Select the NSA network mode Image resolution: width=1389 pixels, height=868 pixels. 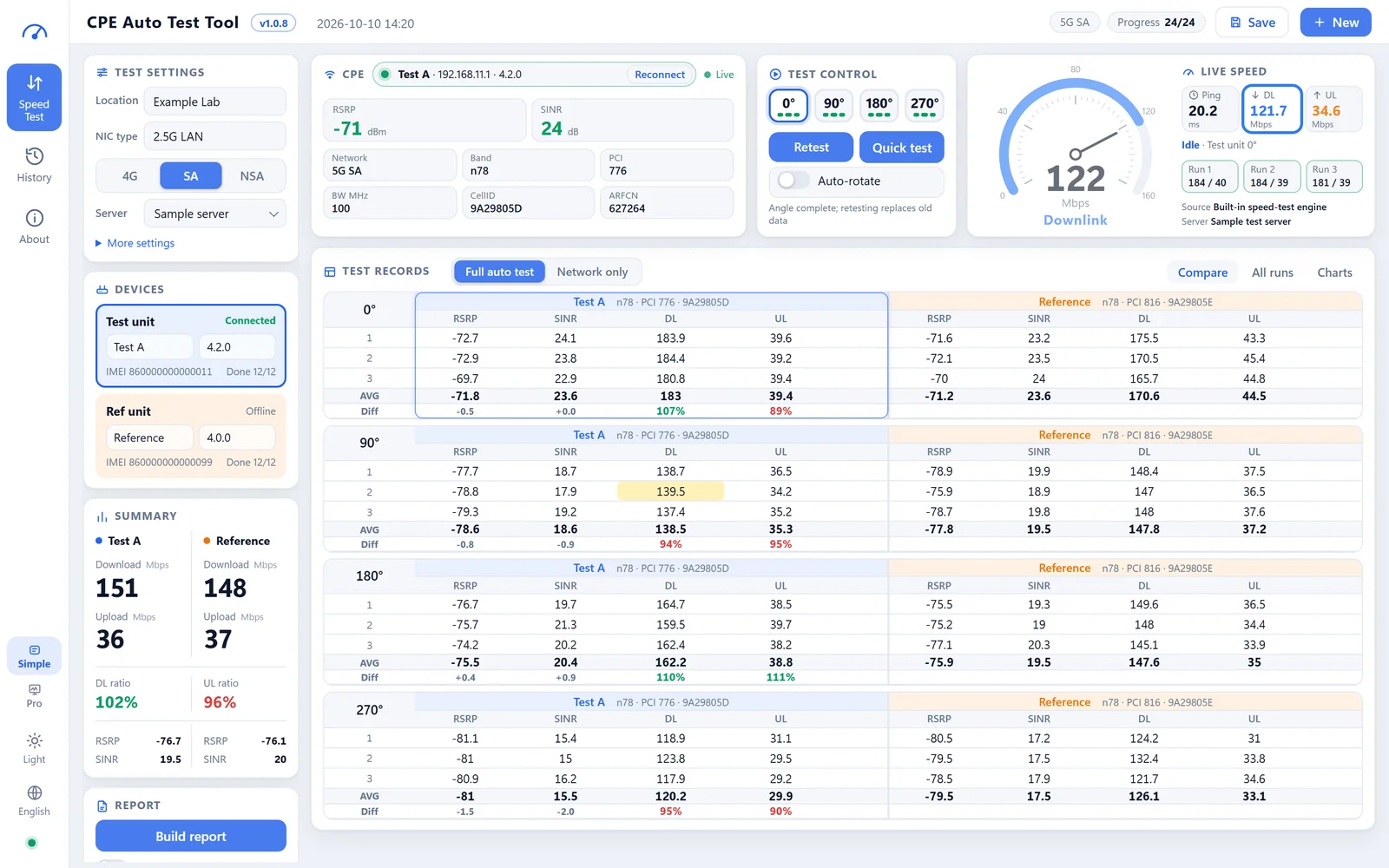click(252, 176)
